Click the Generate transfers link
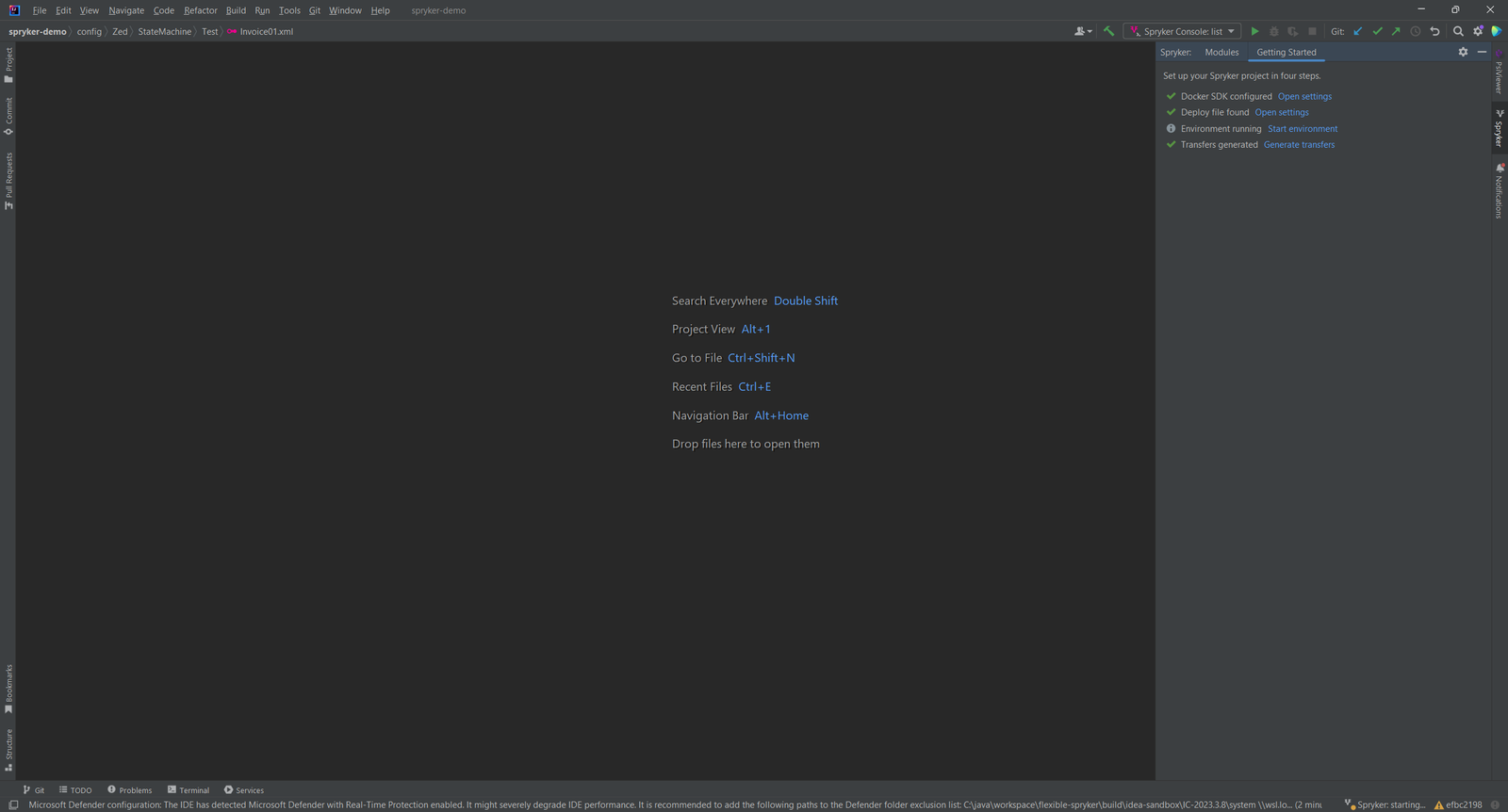The width and height of the screenshot is (1508, 812). [x=1299, y=145]
